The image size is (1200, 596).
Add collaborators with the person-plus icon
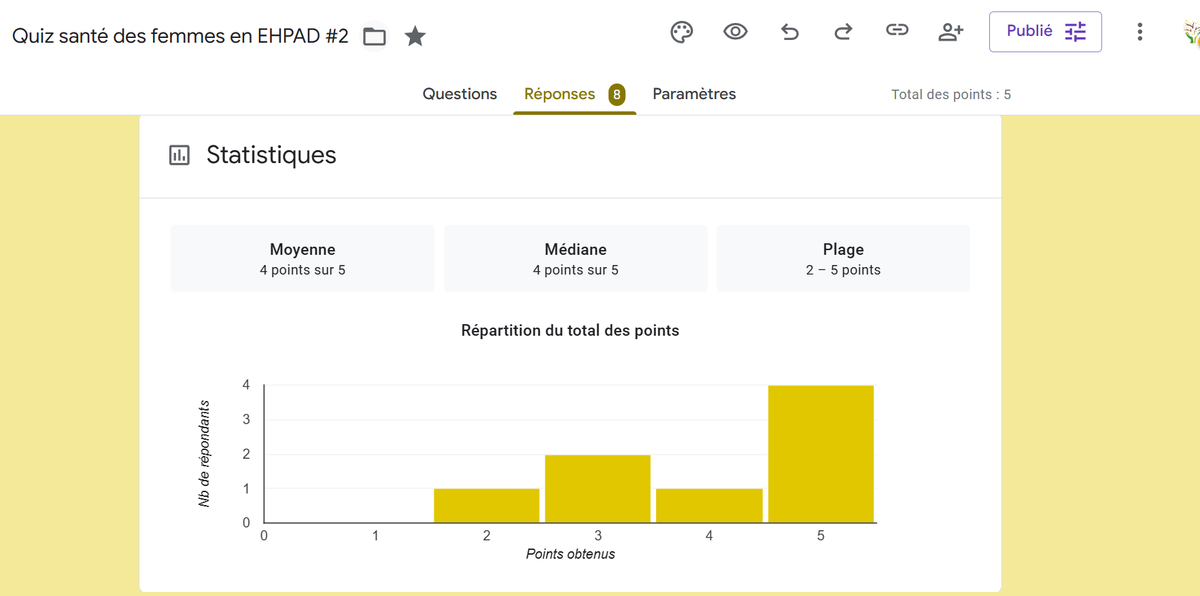pos(951,32)
